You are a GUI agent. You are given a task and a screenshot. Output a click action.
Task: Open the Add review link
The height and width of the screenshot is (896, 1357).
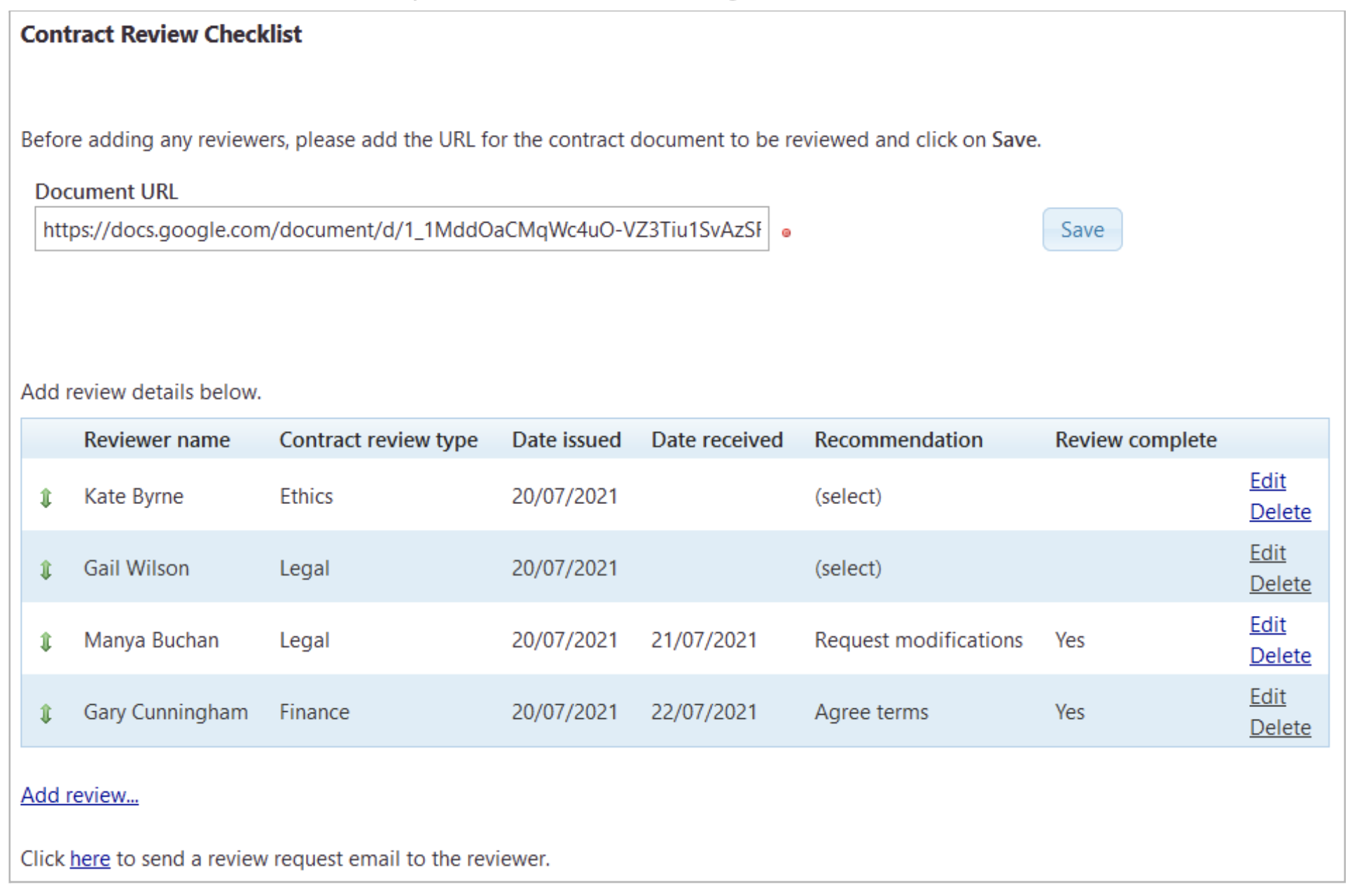pyautogui.click(x=79, y=795)
